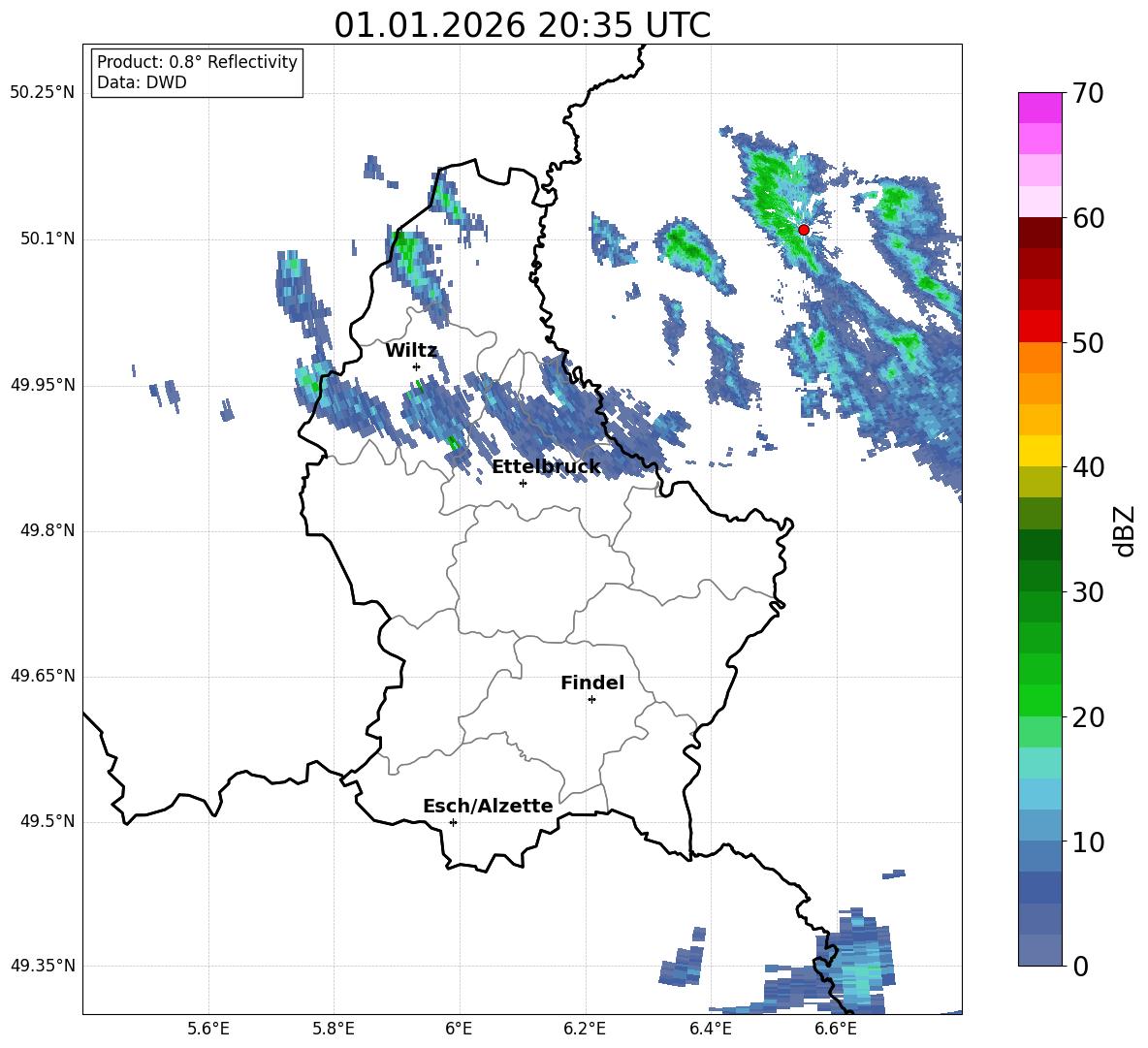Click the magenta top colorbar segment
1148x1048 pixels.
pos(1039,108)
